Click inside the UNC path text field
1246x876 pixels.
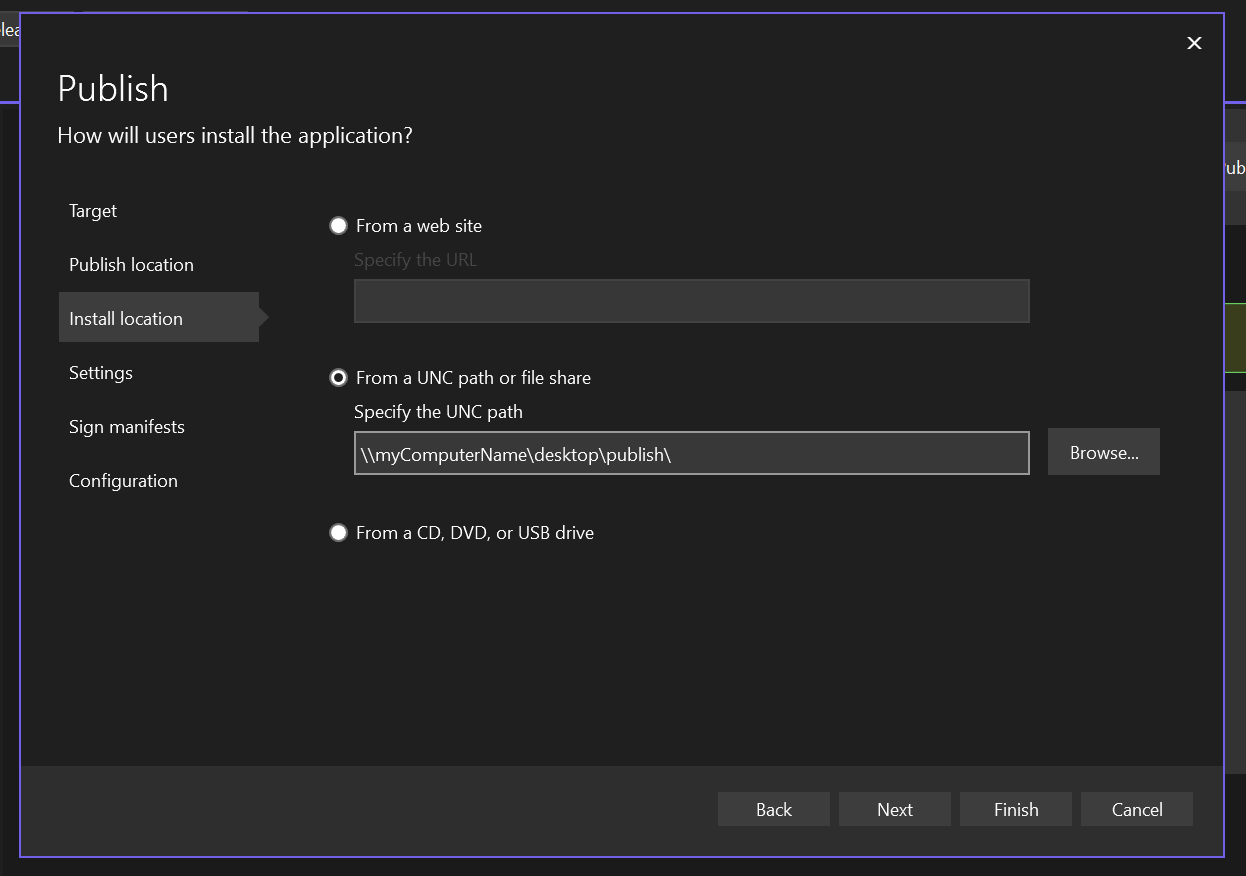point(691,453)
